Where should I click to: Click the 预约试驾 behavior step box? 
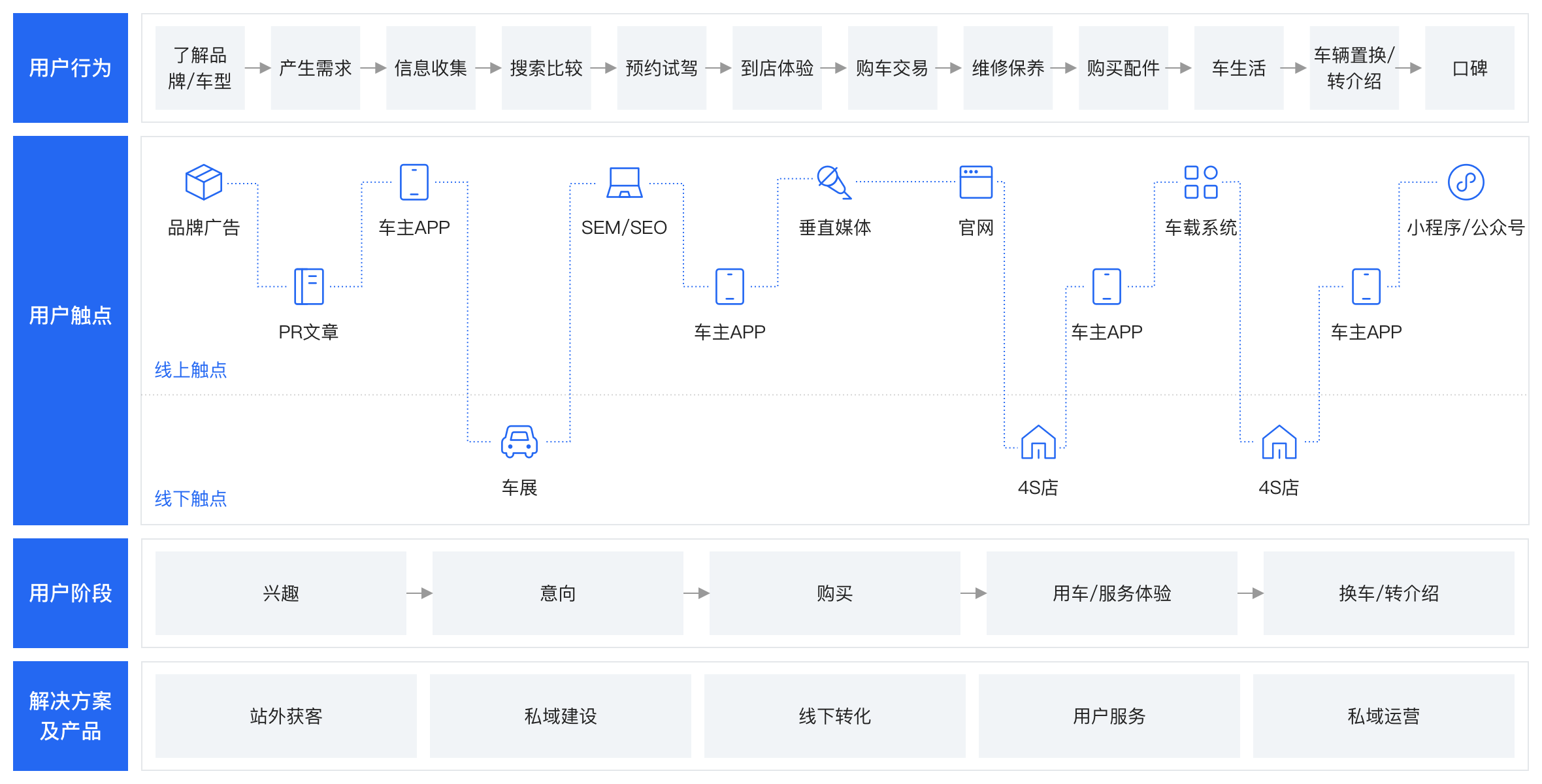[x=661, y=68]
